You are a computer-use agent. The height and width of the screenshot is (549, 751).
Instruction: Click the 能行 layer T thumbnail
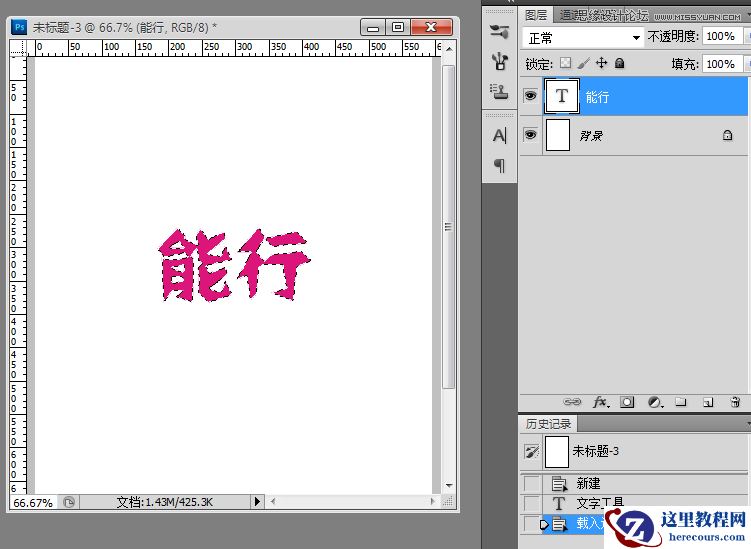pos(562,96)
